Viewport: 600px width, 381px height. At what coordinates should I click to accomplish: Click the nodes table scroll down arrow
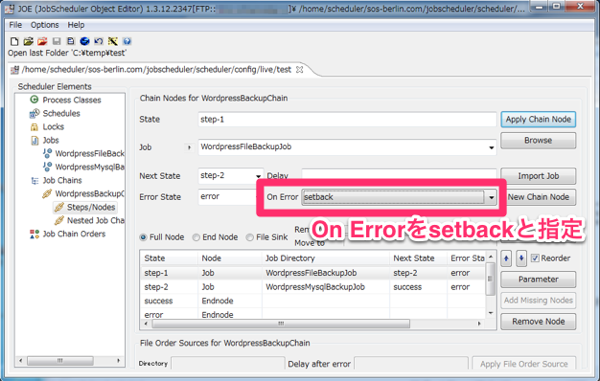(x=491, y=313)
